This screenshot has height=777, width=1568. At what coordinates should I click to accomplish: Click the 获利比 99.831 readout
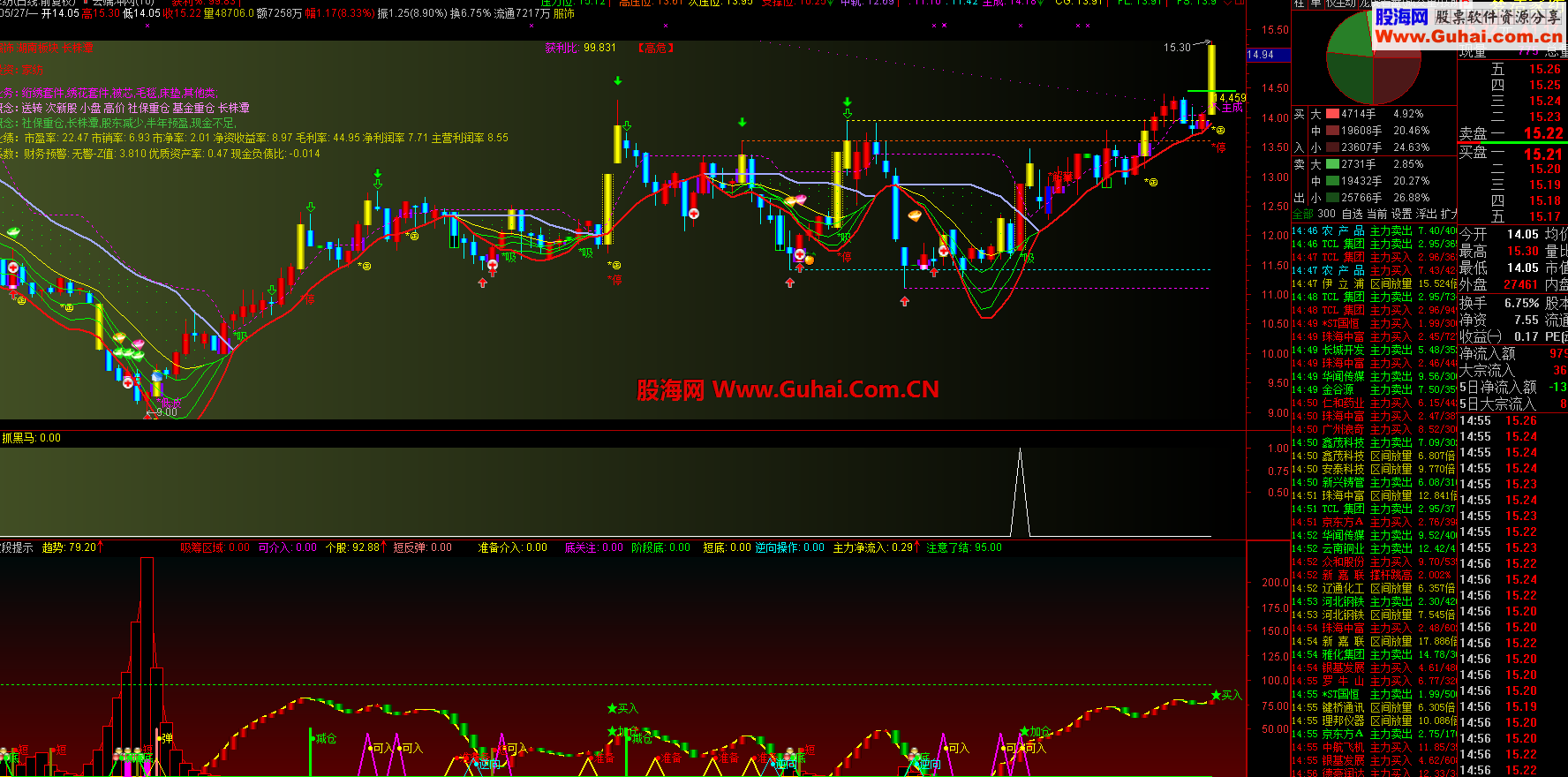(580, 48)
